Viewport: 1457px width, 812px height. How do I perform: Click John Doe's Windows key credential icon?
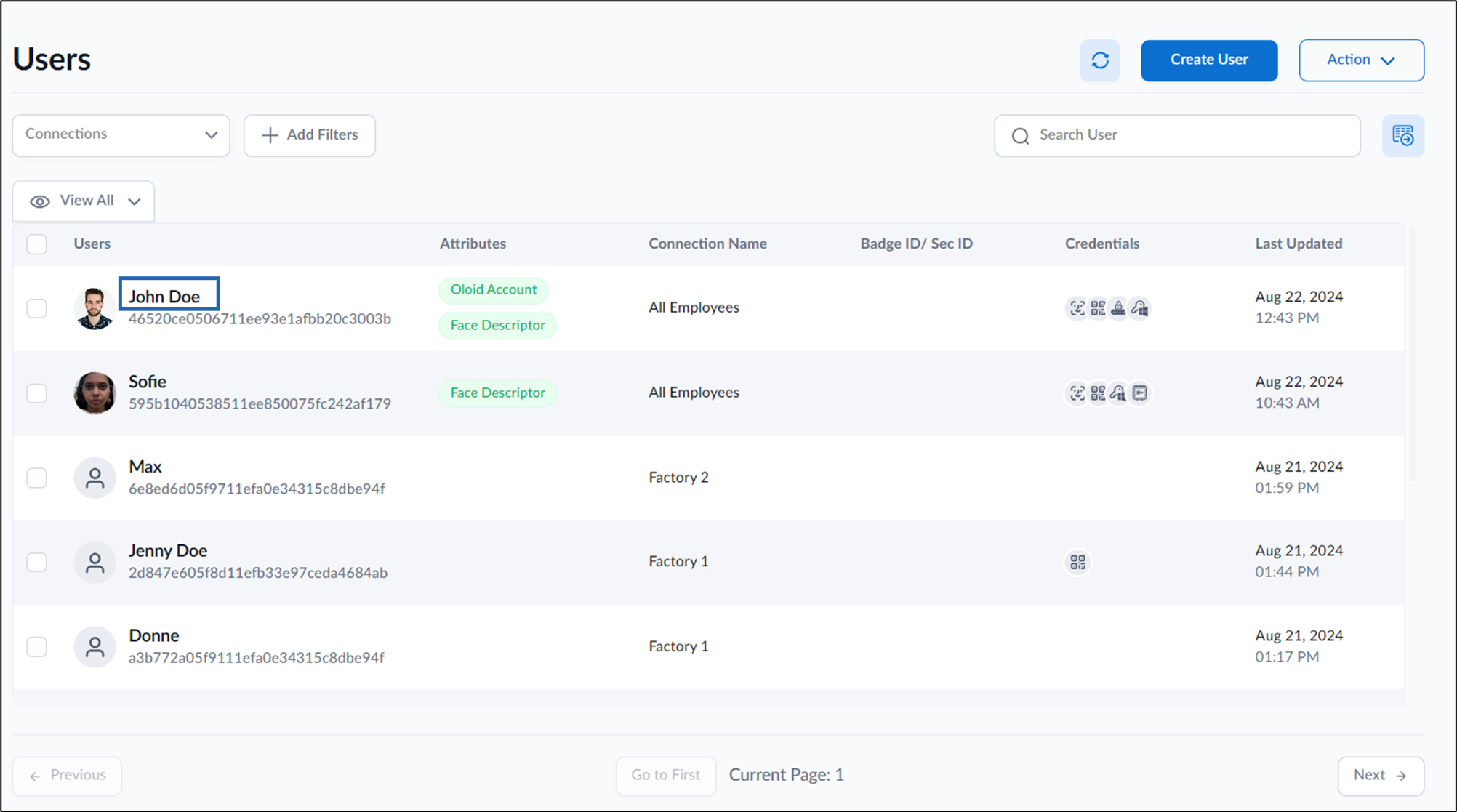(x=1139, y=308)
